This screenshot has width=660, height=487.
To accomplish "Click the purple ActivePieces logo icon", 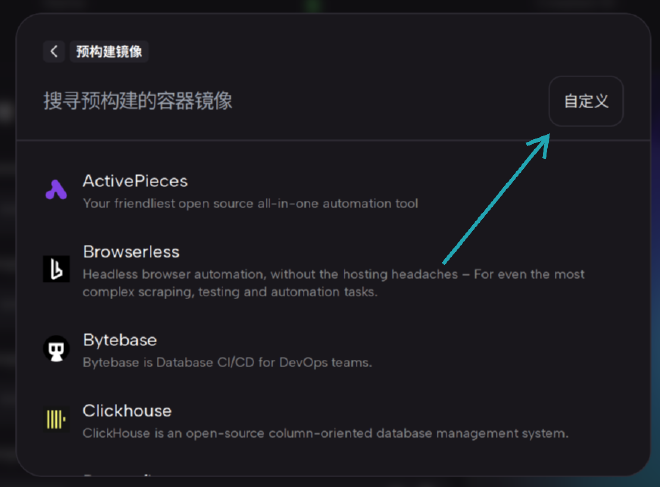I will 56,190.
